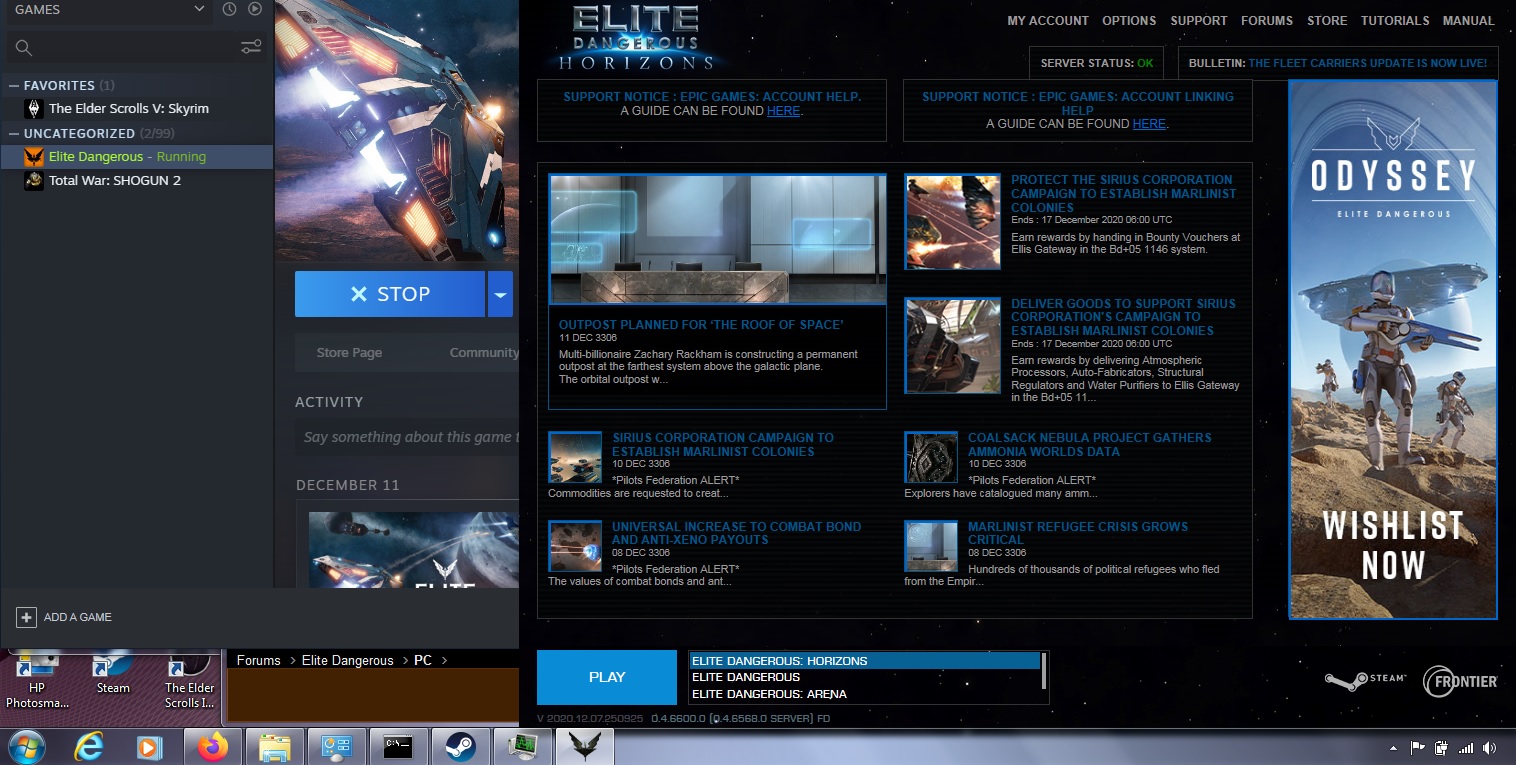Open STORE in the launcher menu

pos(1327,21)
